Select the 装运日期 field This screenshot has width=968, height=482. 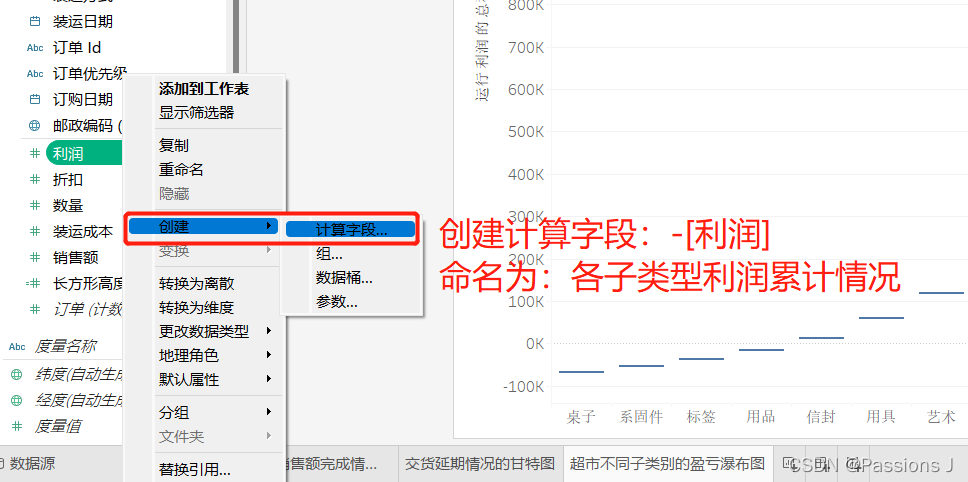click(x=83, y=22)
